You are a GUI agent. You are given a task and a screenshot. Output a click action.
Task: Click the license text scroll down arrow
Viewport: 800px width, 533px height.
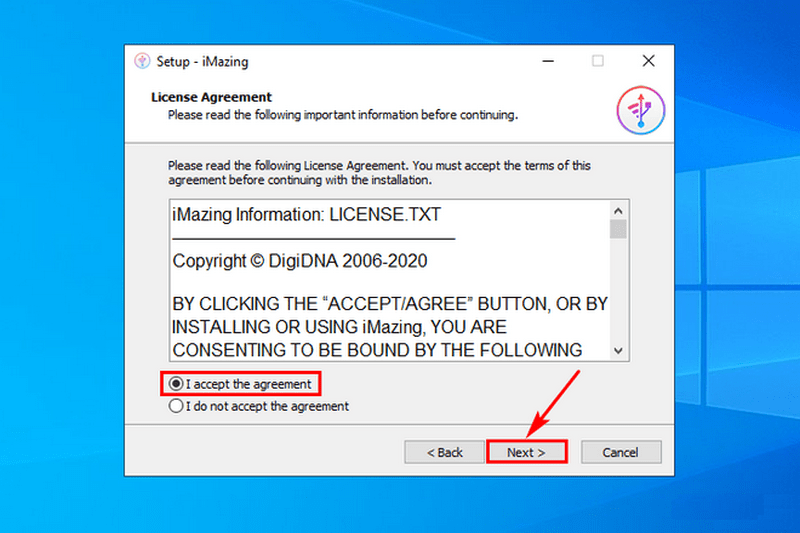pos(618,351)
